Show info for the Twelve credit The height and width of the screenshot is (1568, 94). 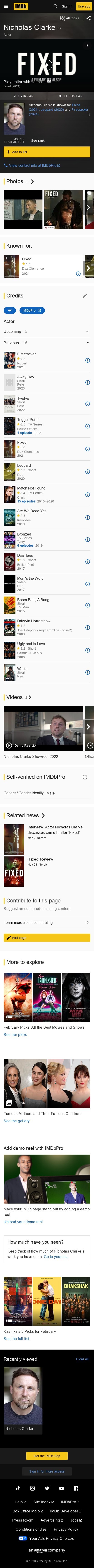coord(87,404)
